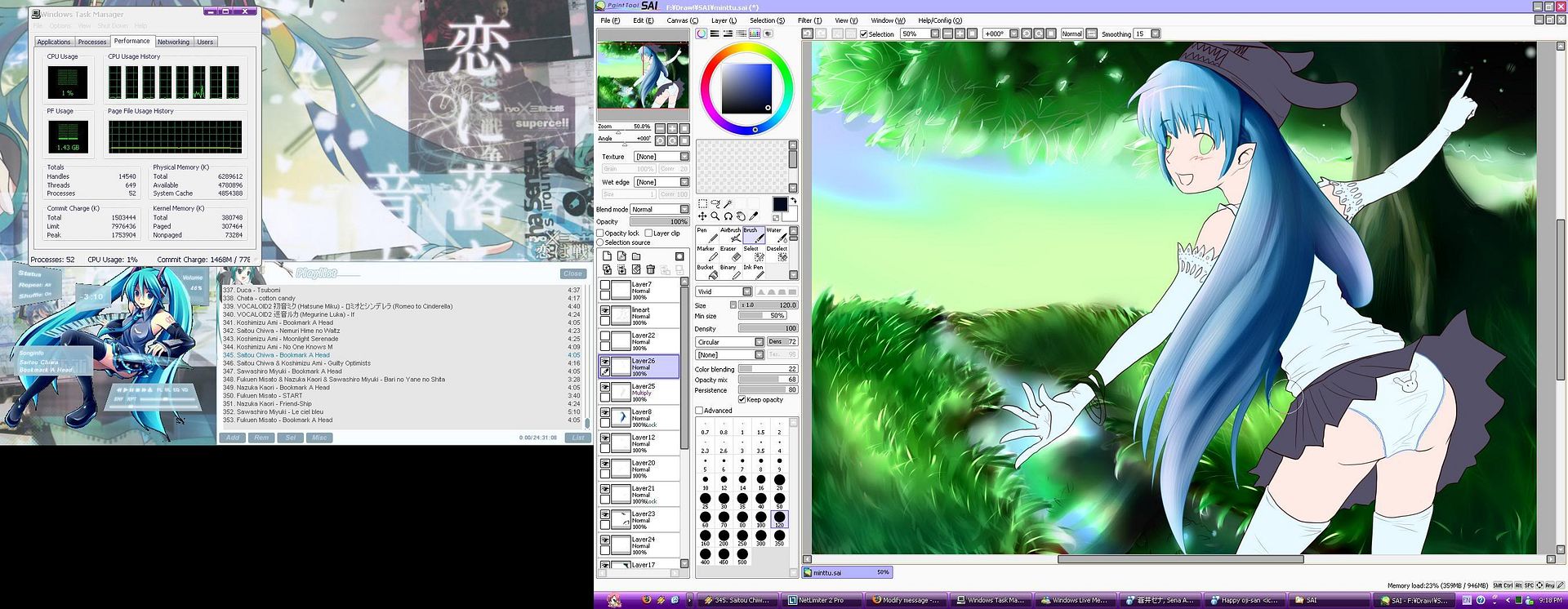Hide Layer25 using its eye icon
This screenshot has height=609, width=1568.
[x=605, y=387]
